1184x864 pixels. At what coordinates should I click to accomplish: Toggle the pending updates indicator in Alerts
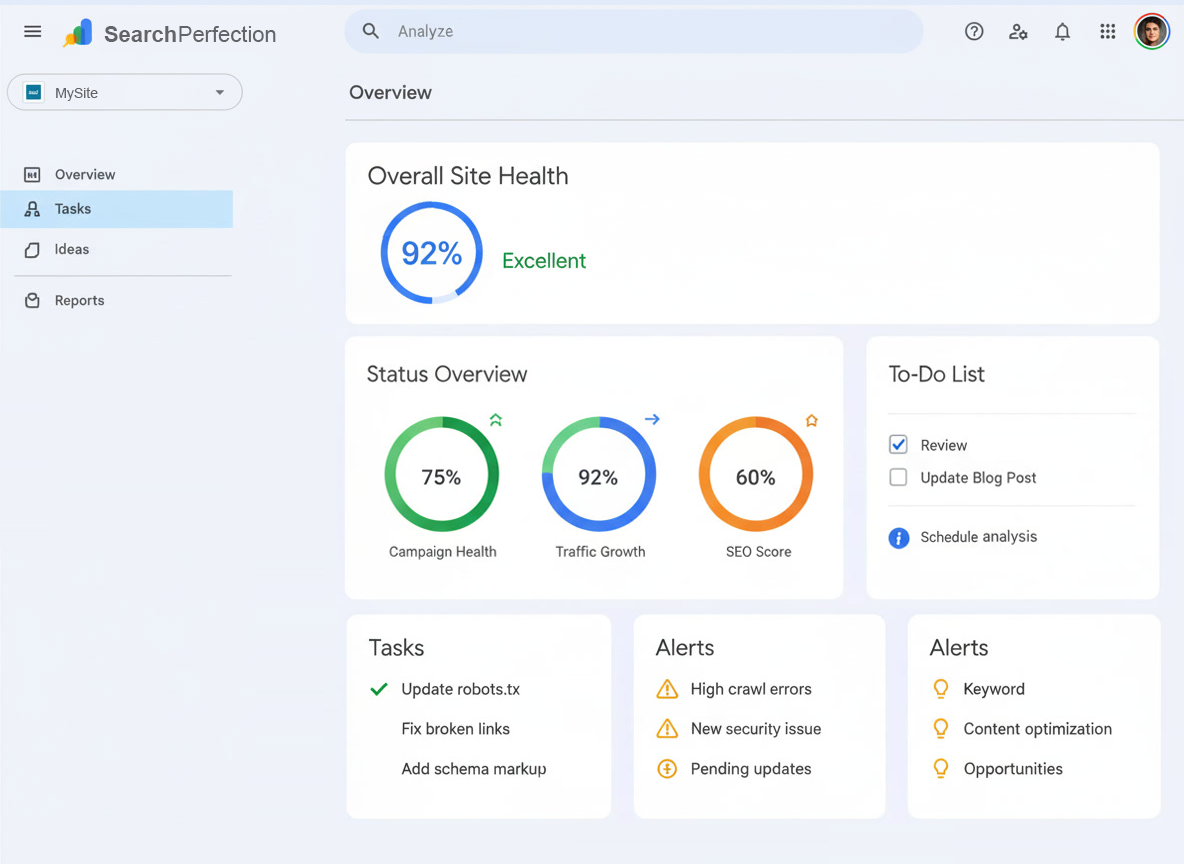coord(666,769)
